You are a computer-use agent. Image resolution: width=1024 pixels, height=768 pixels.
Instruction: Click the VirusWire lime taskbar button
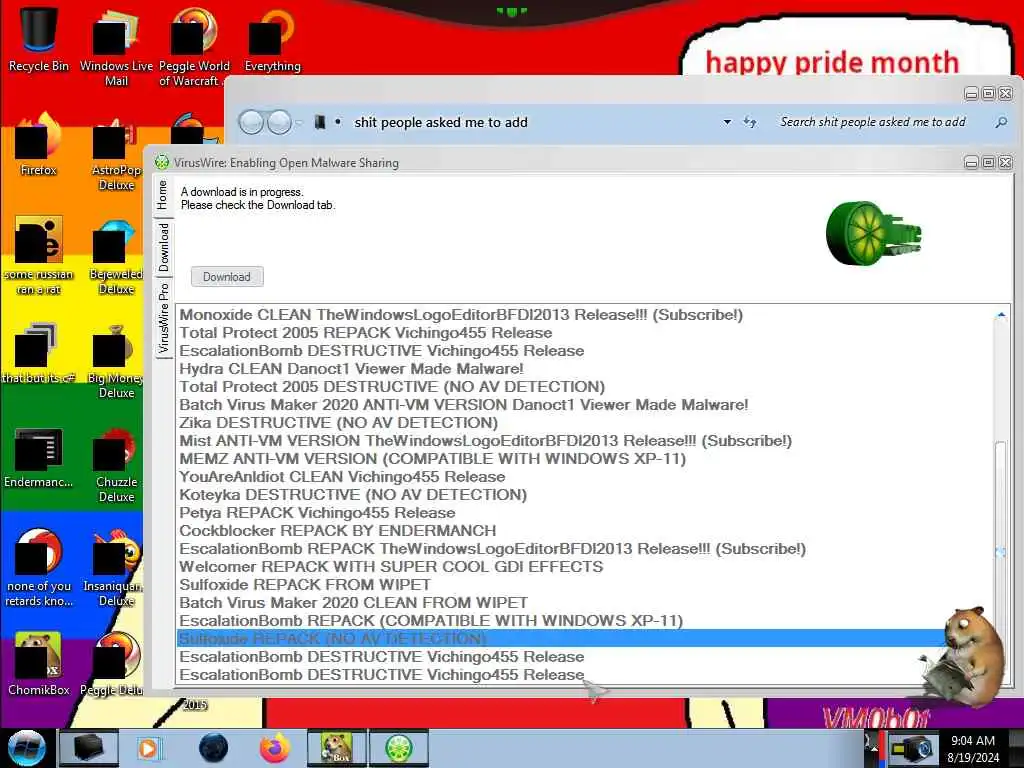399,748
